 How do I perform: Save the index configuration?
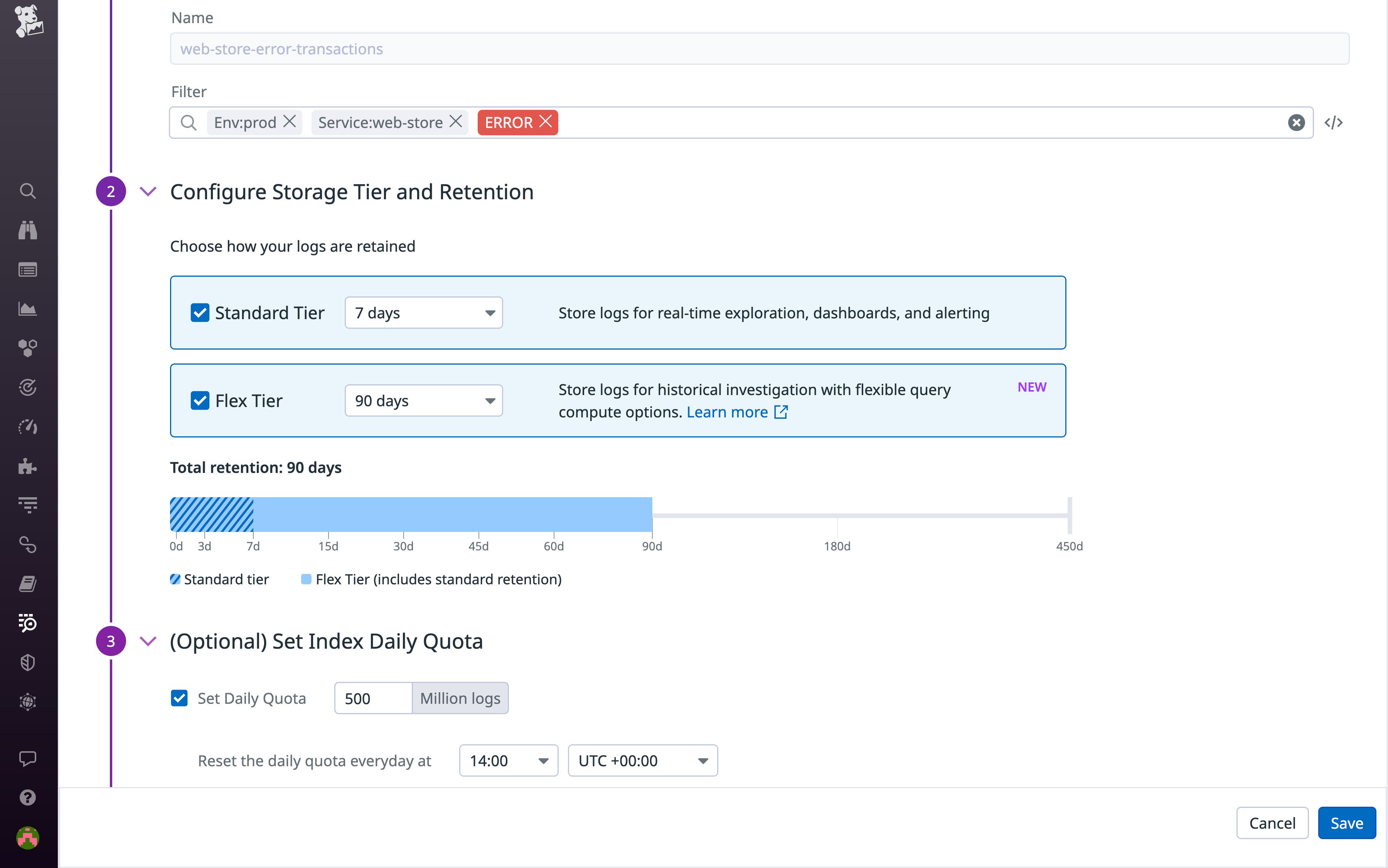1347,823
